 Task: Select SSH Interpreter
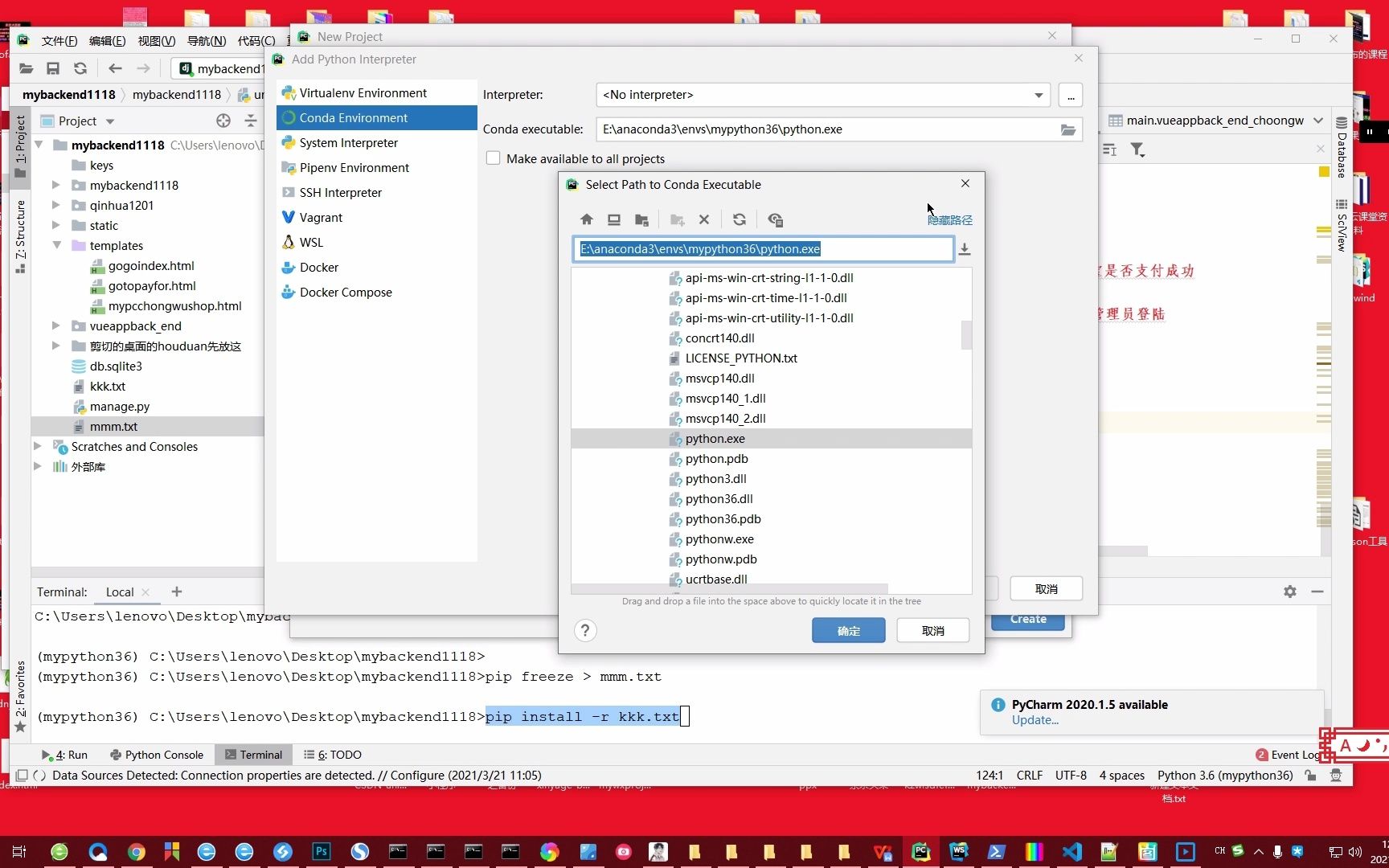click(376, 192)
